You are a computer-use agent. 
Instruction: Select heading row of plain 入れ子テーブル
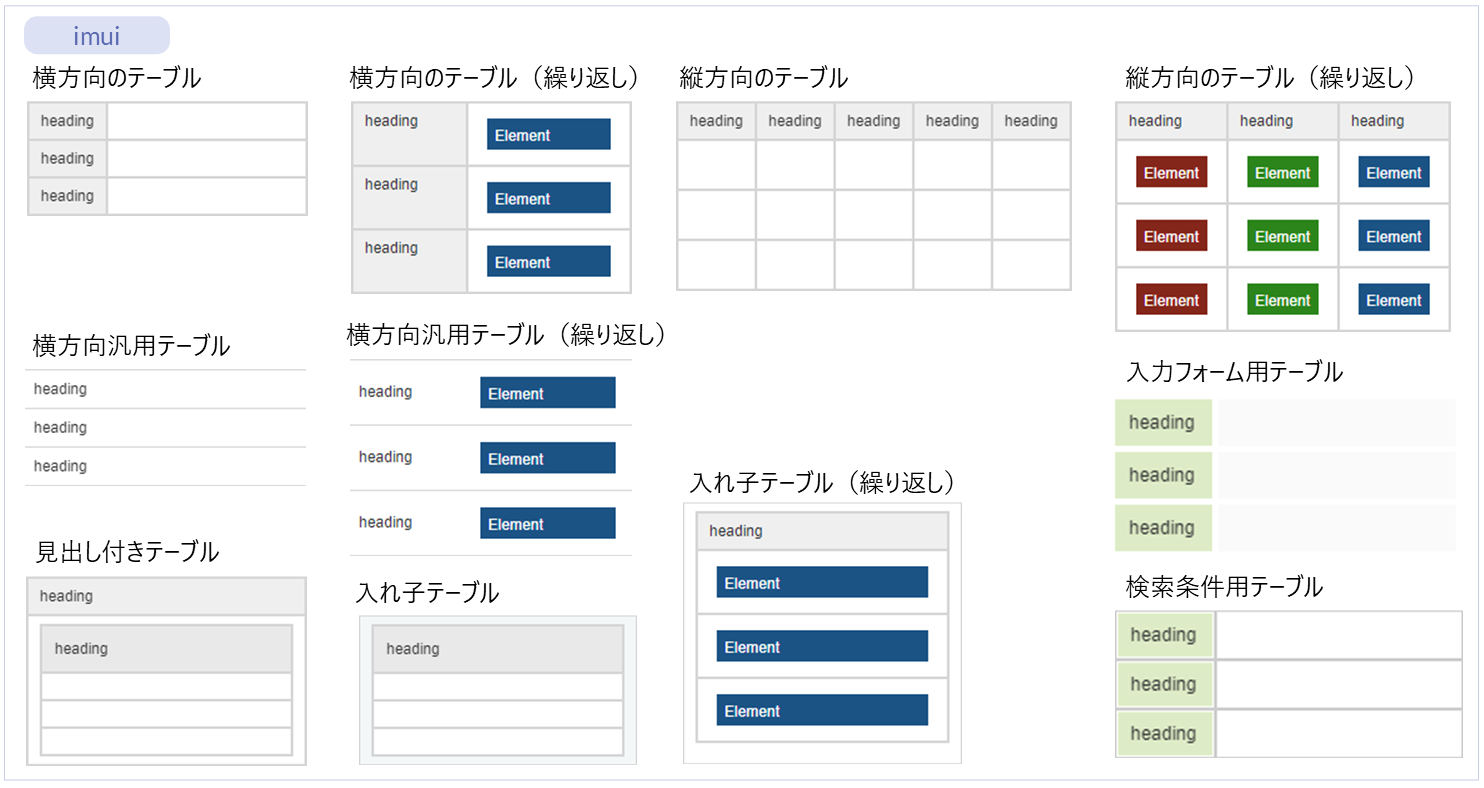[x=497, y=649]
